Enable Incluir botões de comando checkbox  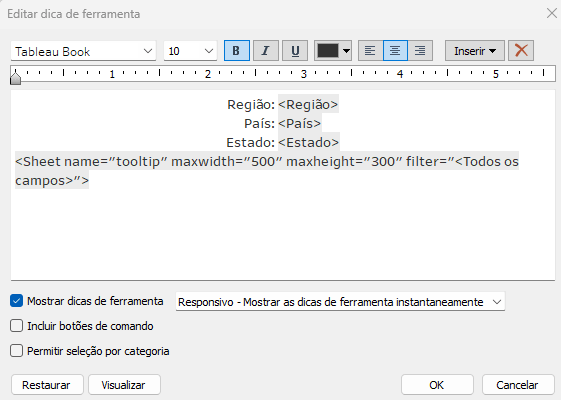coord(16,326)
